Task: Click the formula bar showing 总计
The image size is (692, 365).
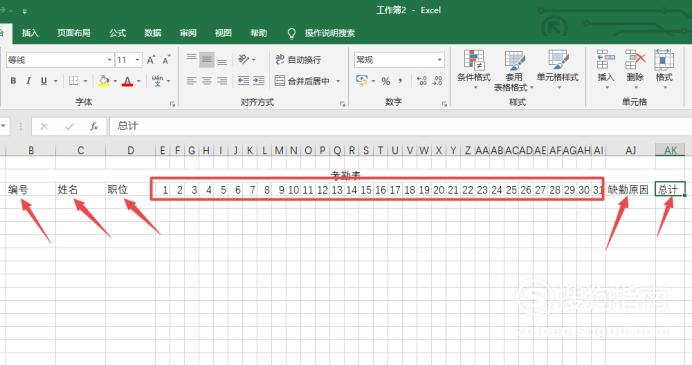Action: tap(400, 126)
